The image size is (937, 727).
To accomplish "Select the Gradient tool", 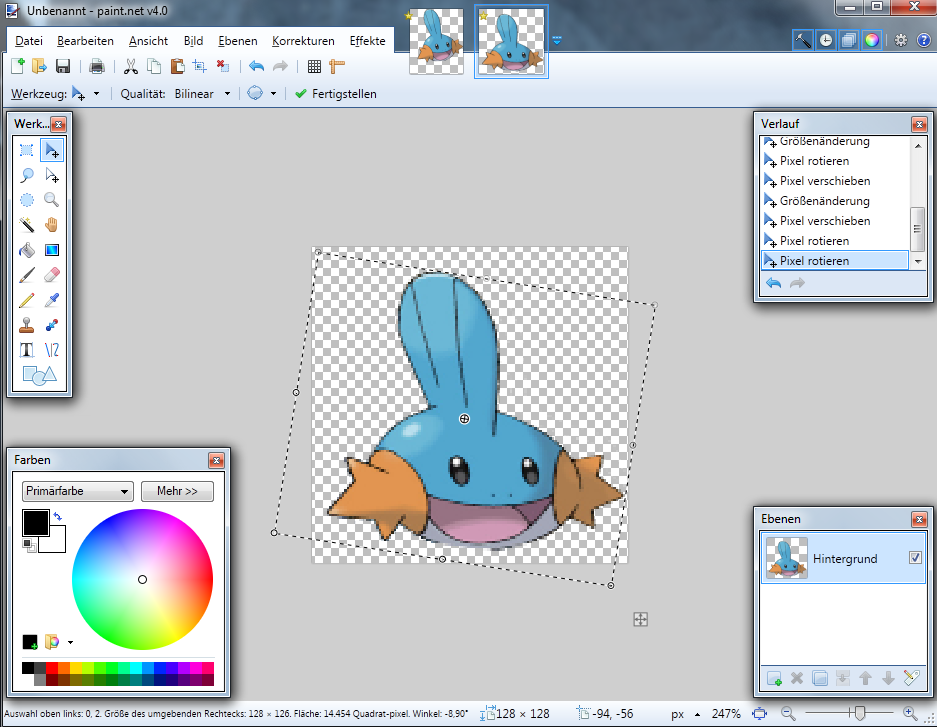I will click(52, 250).
